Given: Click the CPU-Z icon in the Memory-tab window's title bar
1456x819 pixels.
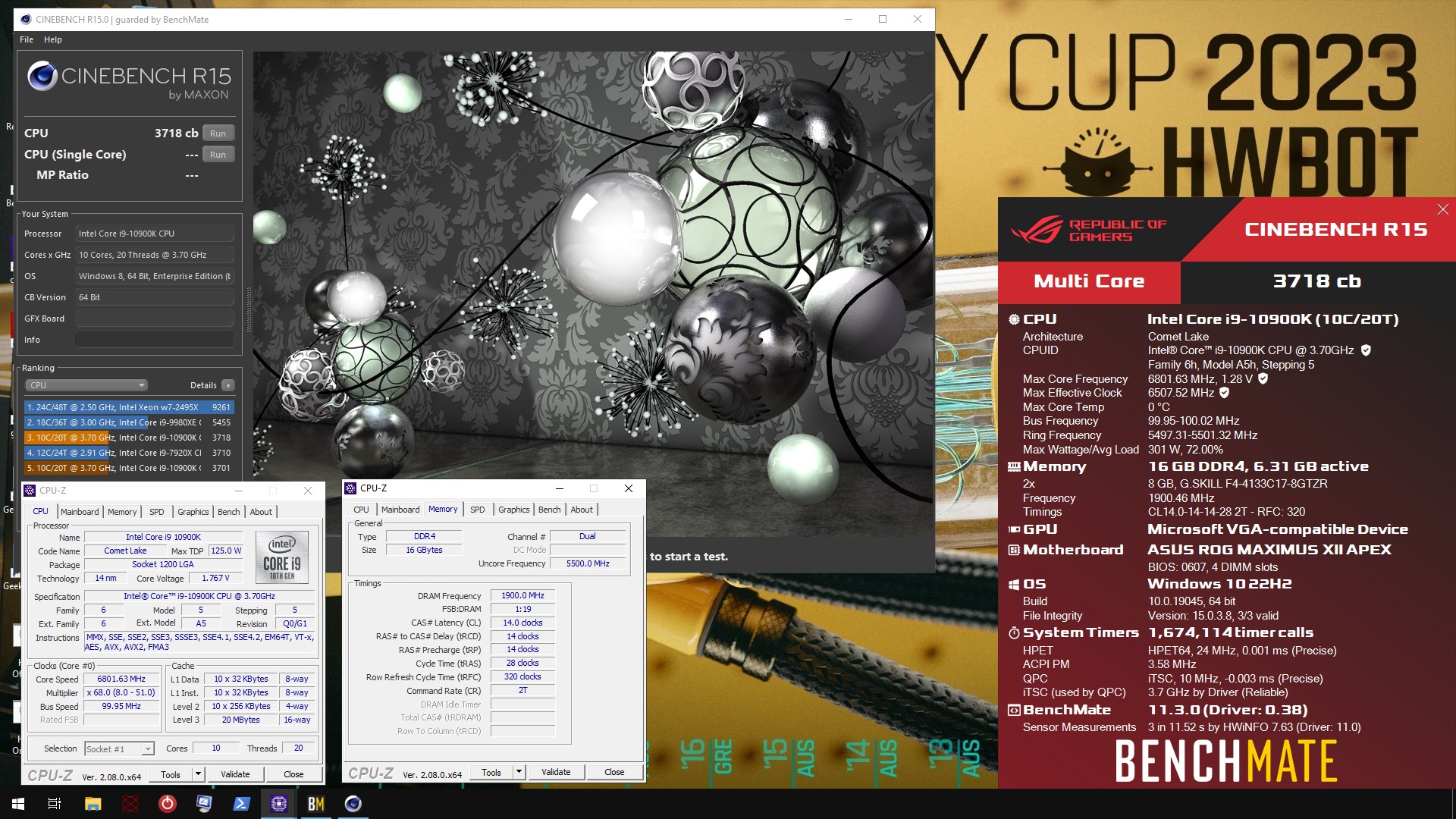Looking at the screenshot, I should (350, 488).
